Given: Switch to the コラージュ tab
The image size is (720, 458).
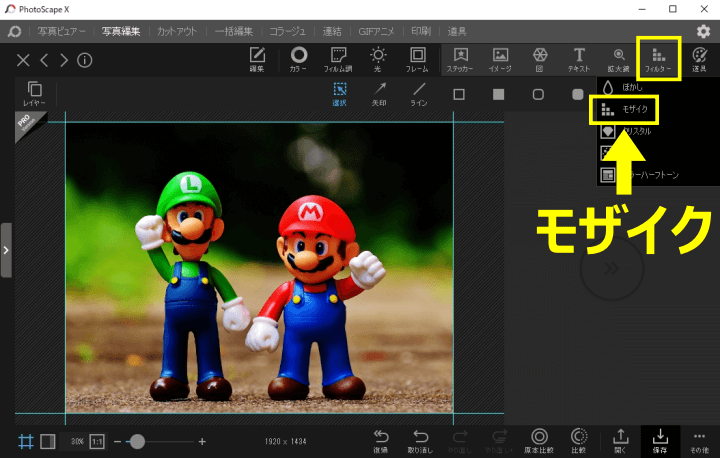Looking at the screenshot, I should pyautogui.click(x=287, y=31).
